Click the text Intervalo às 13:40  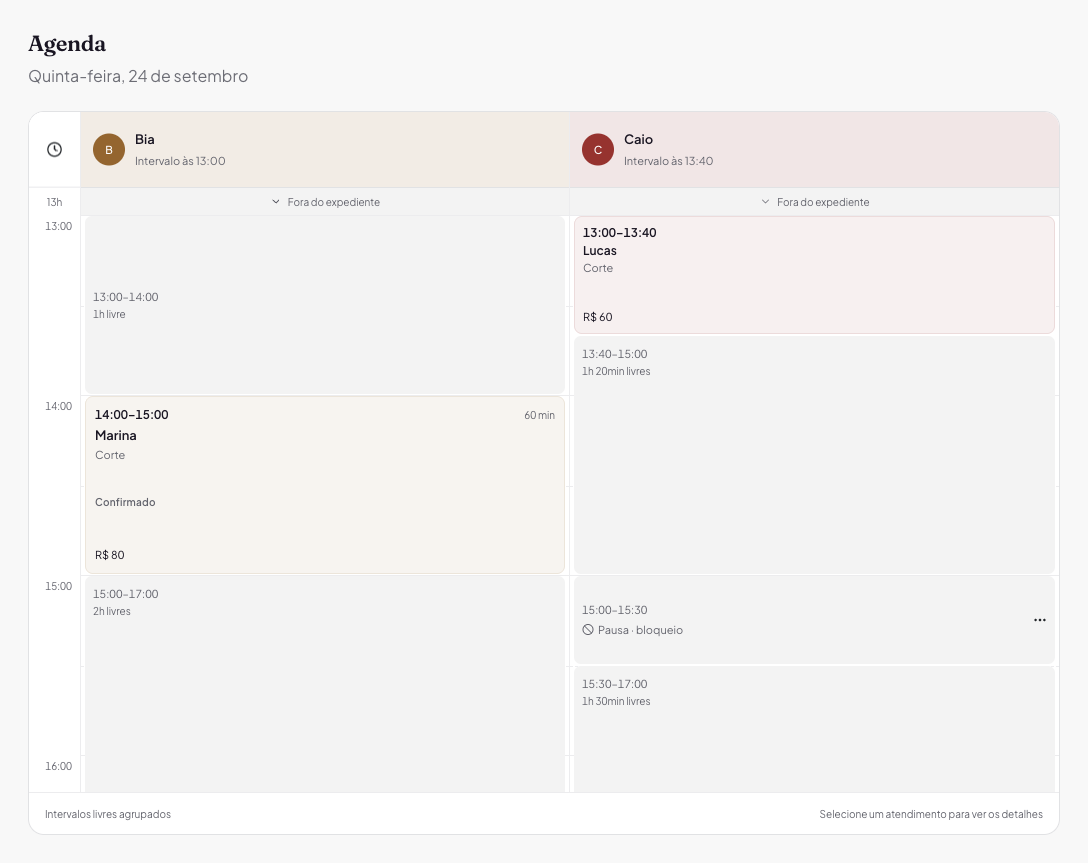click(x=668, y=161)
